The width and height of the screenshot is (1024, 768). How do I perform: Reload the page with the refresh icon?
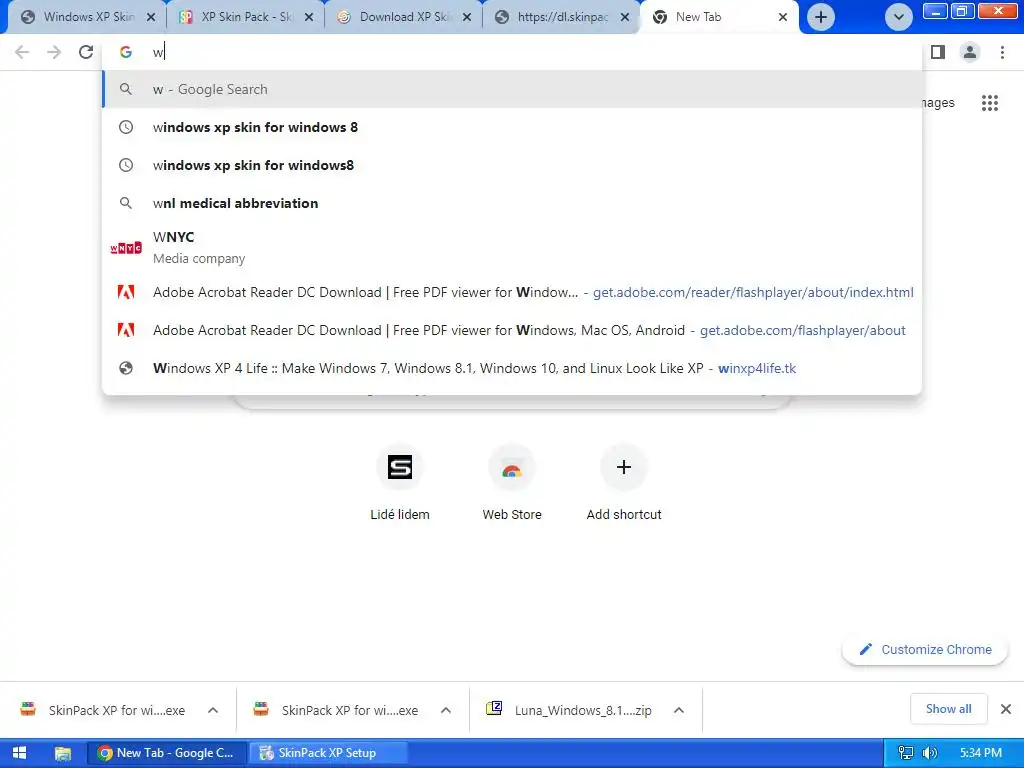pos(86,52)
